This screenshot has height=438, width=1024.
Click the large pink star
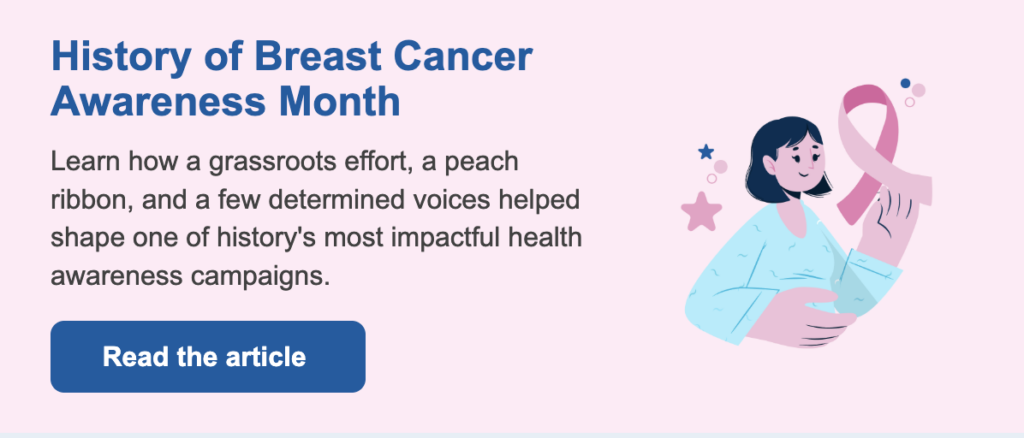(701, 211)
